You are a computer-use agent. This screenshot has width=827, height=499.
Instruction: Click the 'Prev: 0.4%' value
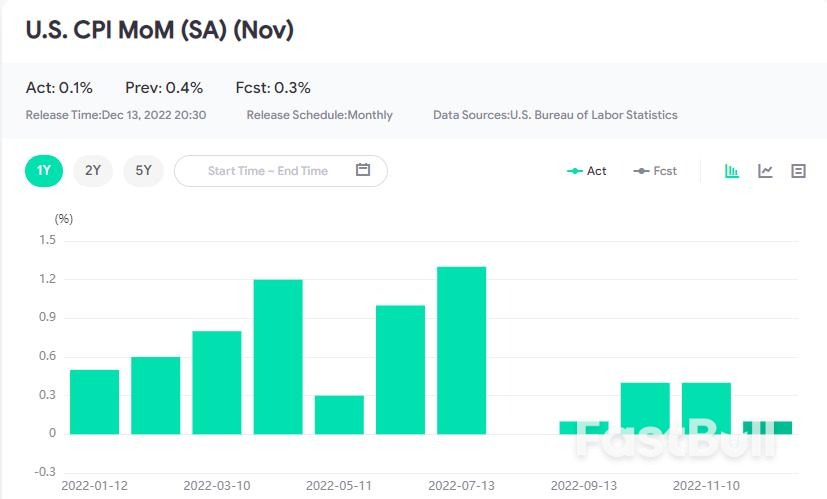point(164,88)
